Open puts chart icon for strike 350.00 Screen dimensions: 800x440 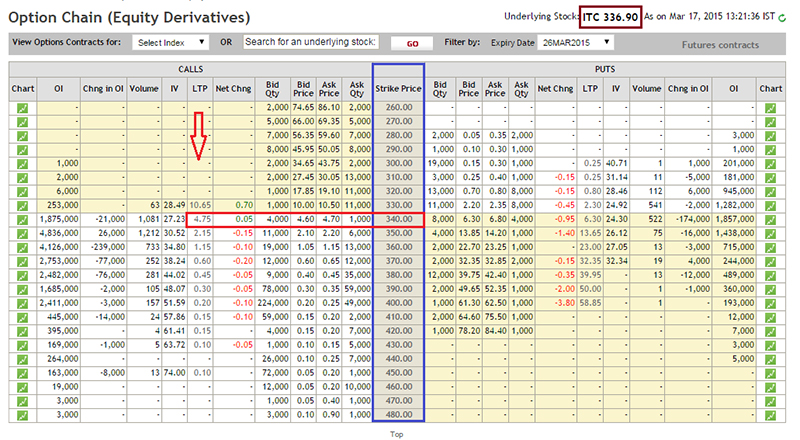point(770,234)
